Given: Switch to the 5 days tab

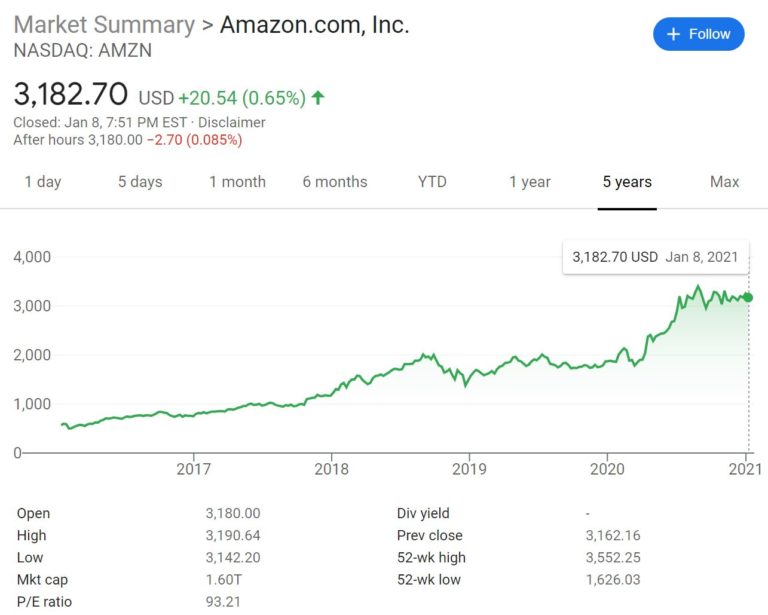Looking at the screenshot, I should click(140, 182).
